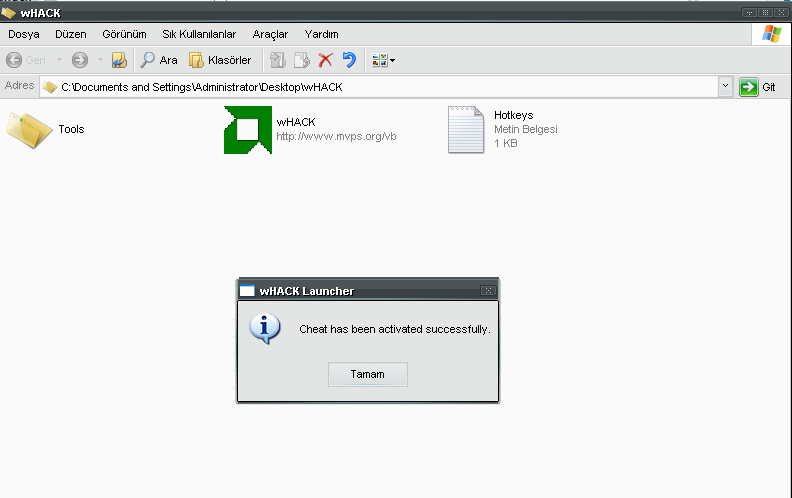Select the Tools folder icon
The height and width of the screenshot is (498, 792).
(x=29, y=130)
